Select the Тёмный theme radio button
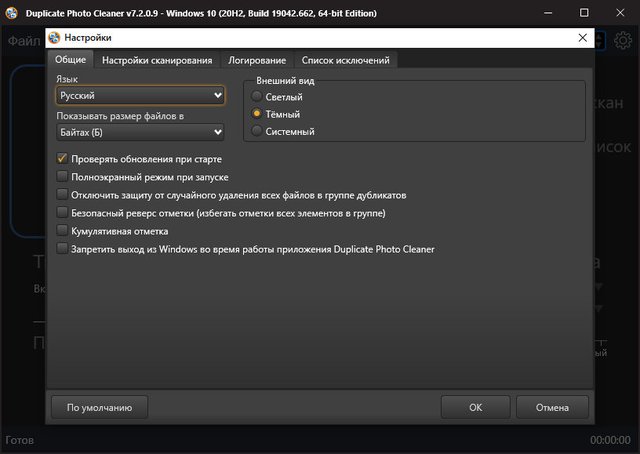Viewport: 640px width, 454px height. [x=258, y=114]
